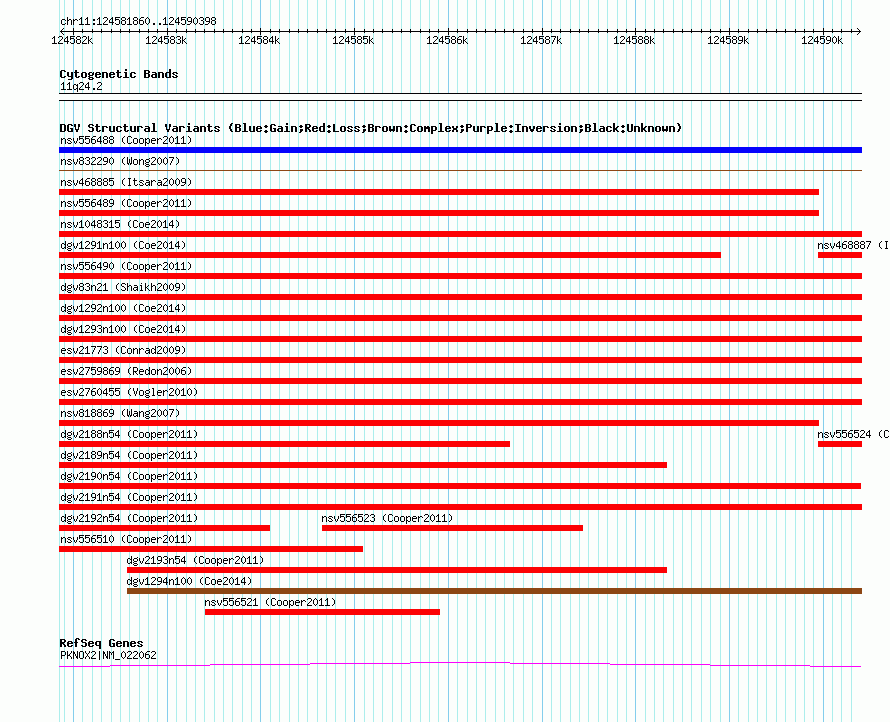Click the short red nsv468887 bar
This screenshot has width=890, height=722.
click(840, 255)
